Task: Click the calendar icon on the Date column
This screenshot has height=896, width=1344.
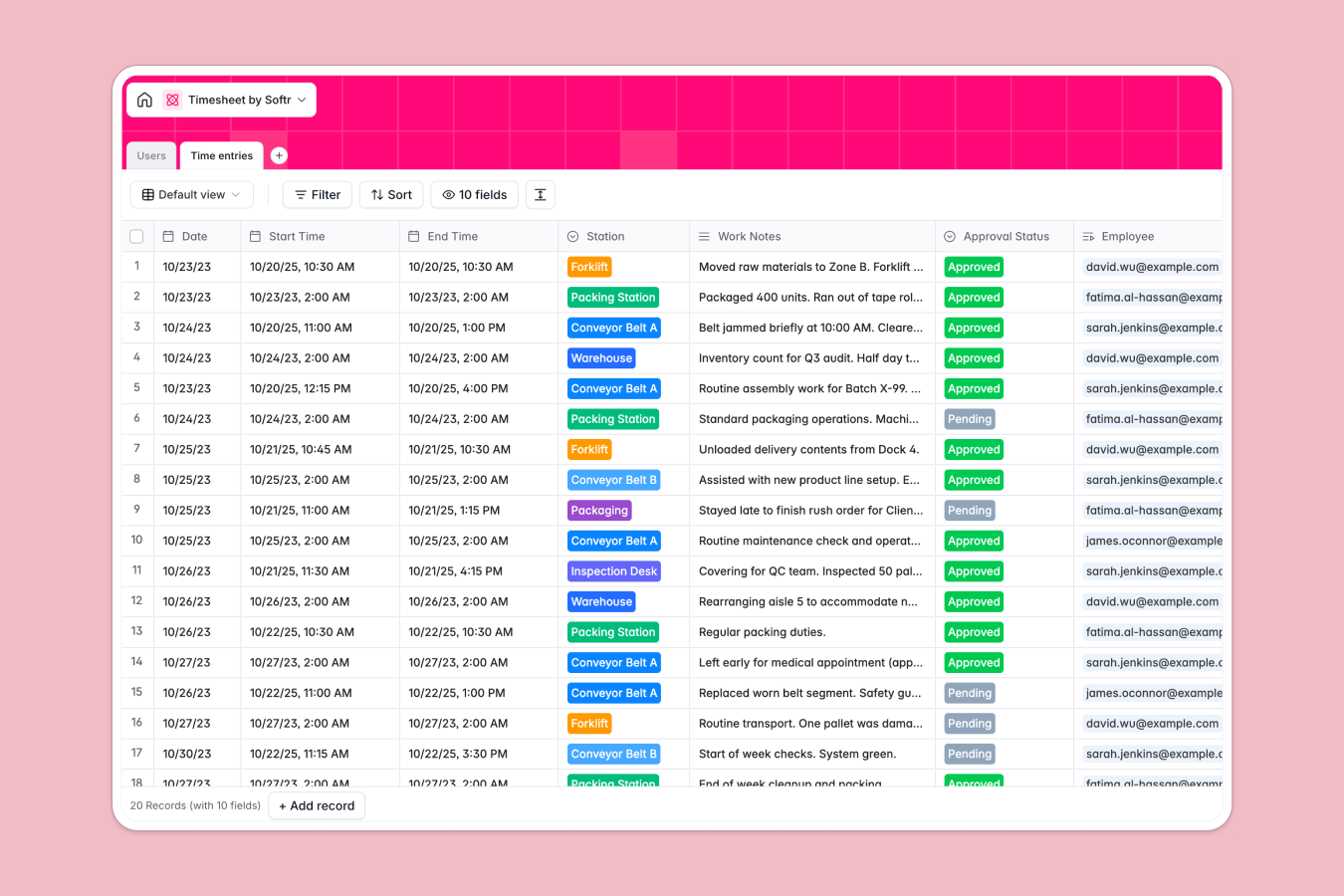Action: (x=167, y=236)
